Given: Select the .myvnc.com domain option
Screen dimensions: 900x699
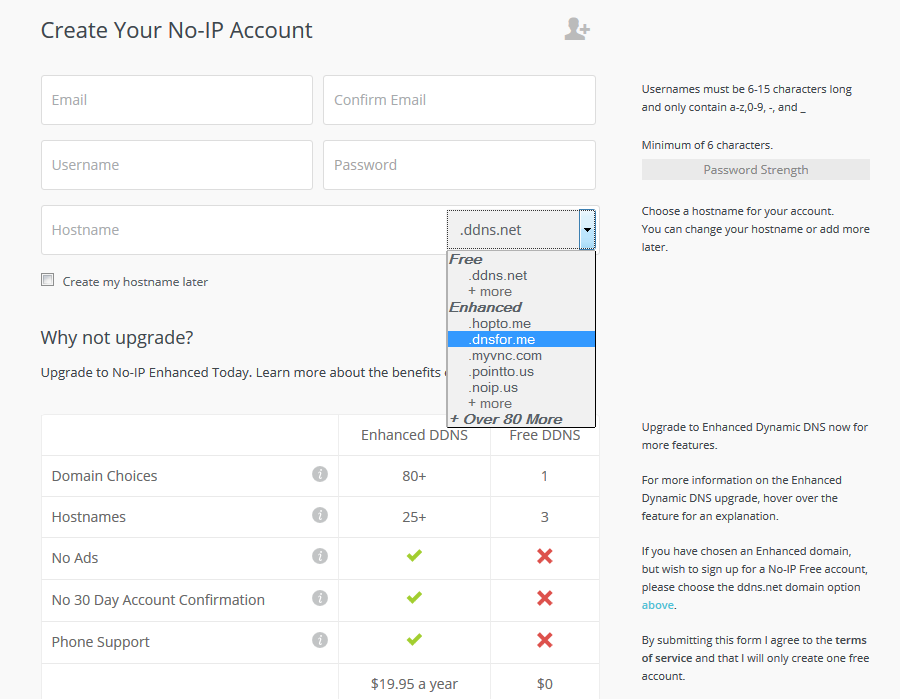Looking at the screenshot, I should [x=521, y=356].
